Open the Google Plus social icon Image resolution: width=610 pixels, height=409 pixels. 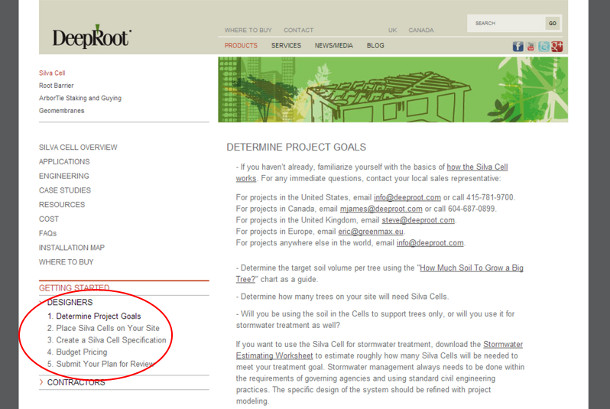click(x=557, y=47)
